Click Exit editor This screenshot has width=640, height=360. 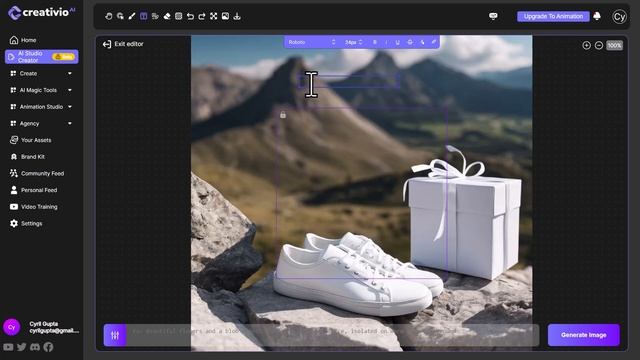[x=123, y=44]
